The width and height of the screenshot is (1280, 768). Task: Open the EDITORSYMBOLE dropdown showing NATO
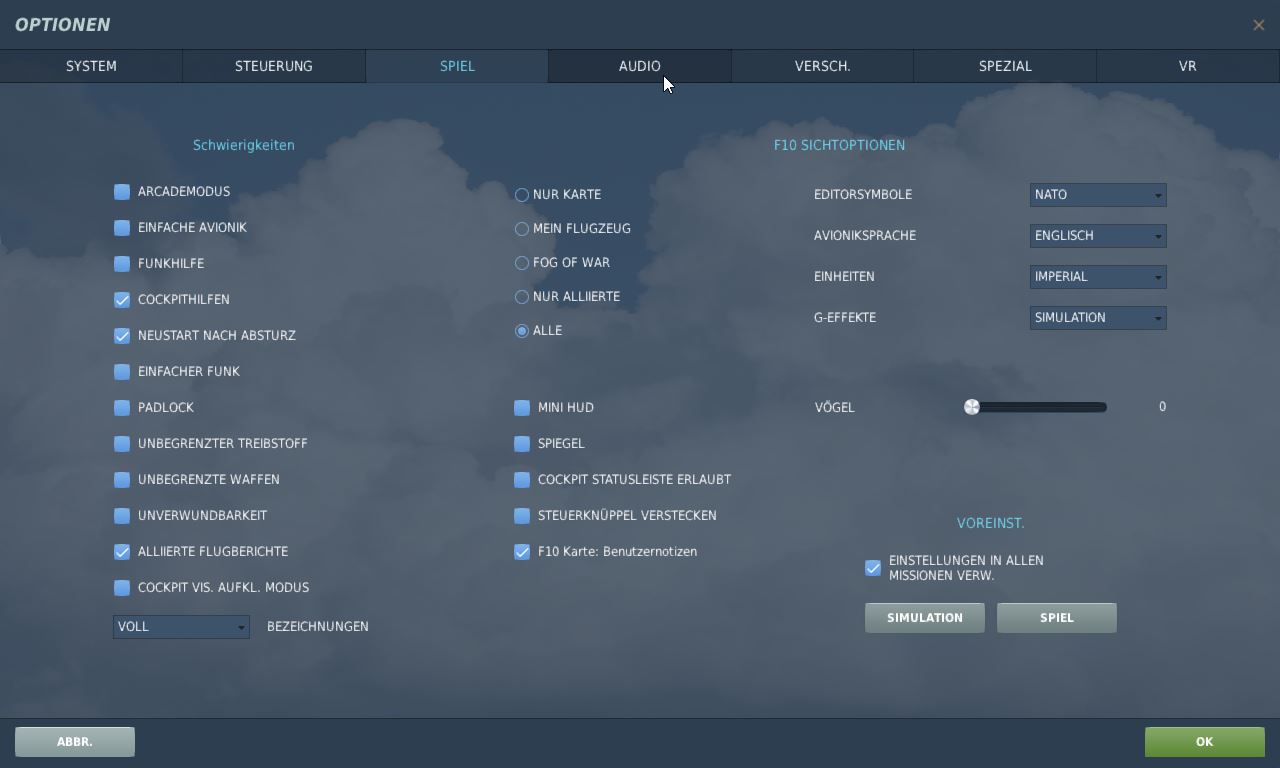click(1097, 195)
